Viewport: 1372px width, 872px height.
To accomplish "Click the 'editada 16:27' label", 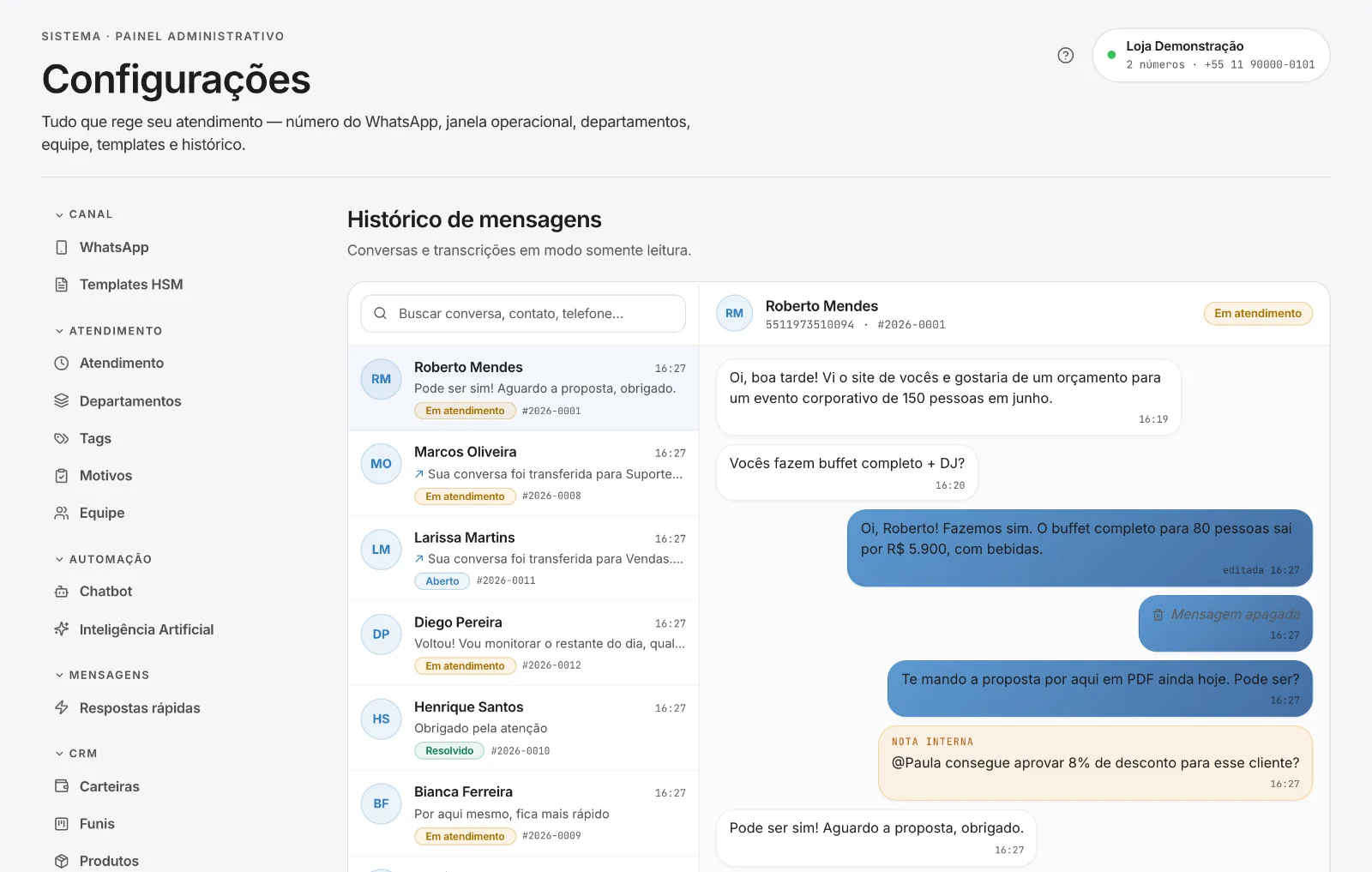I will point(1261,570).
